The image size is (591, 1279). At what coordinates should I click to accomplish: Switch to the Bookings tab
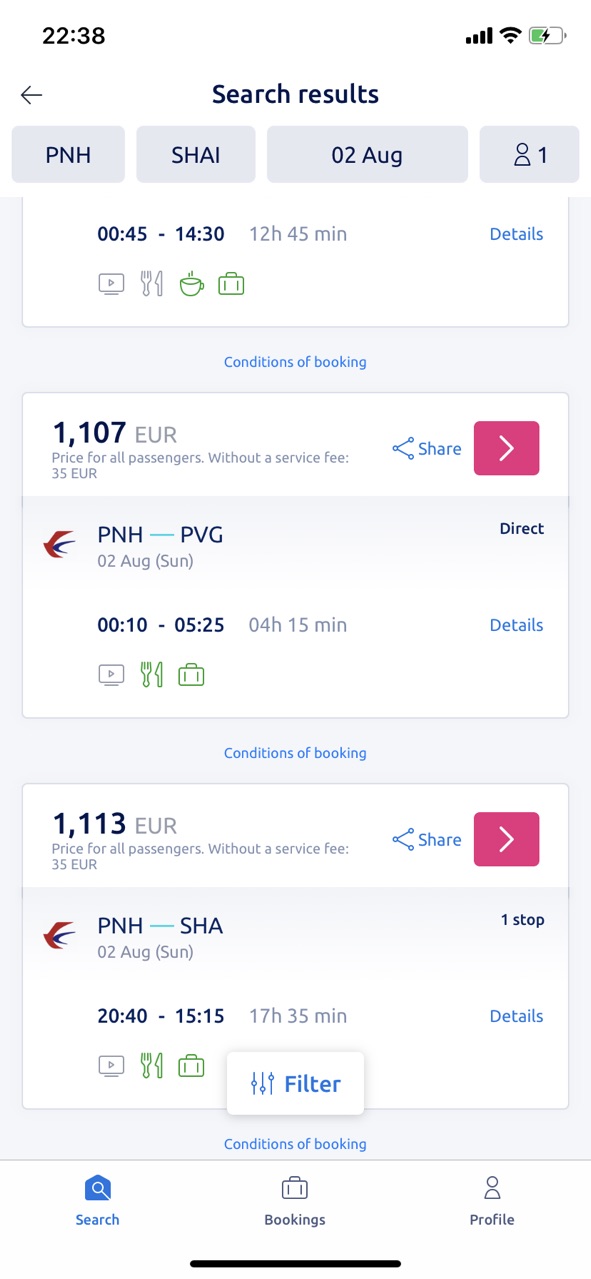tap(295, 1201)
